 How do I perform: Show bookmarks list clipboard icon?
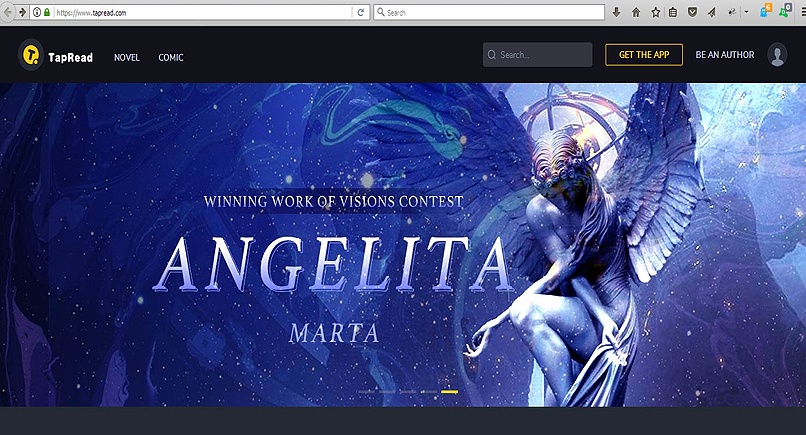click(673, 12)
